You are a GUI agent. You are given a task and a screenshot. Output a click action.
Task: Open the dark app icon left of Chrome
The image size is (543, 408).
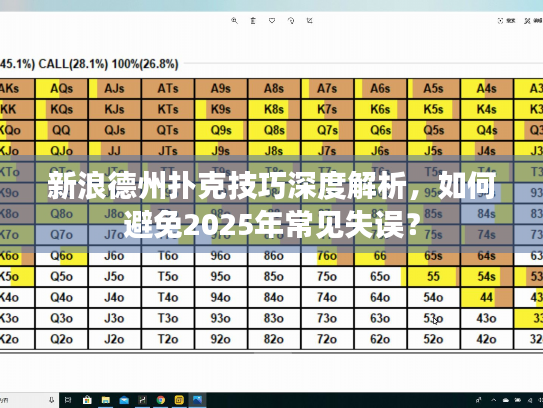[142, 400]
